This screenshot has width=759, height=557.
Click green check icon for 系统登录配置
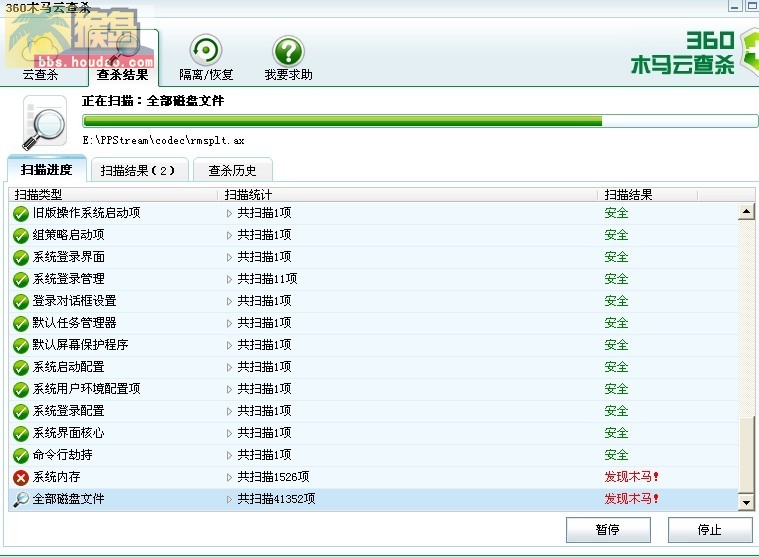click(21, 412)
